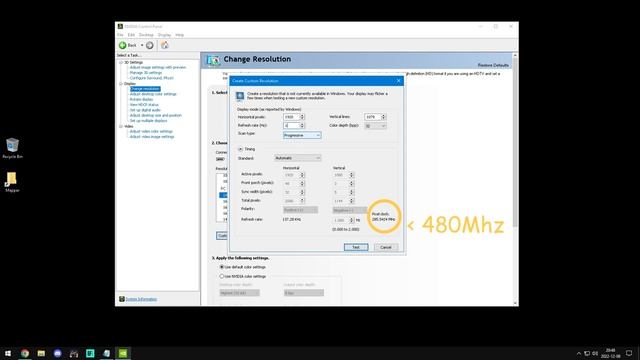
Task: Open the Edit menu
Action: pos(131,35)
